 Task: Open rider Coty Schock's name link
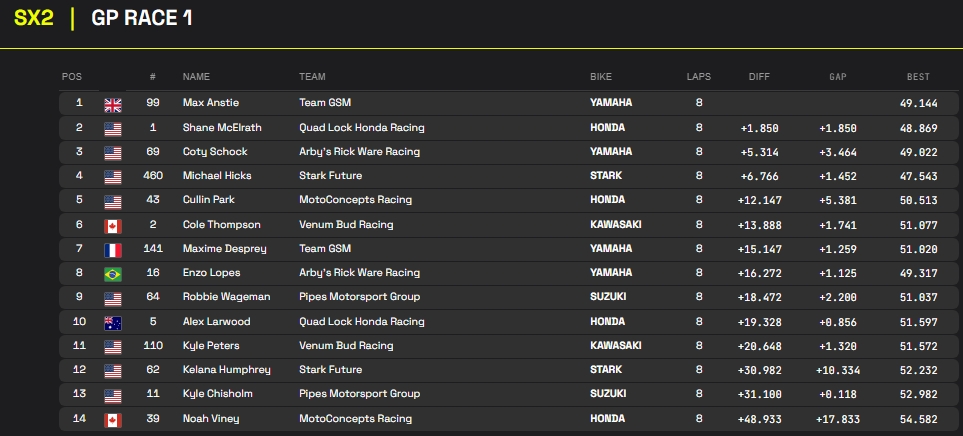215,152
